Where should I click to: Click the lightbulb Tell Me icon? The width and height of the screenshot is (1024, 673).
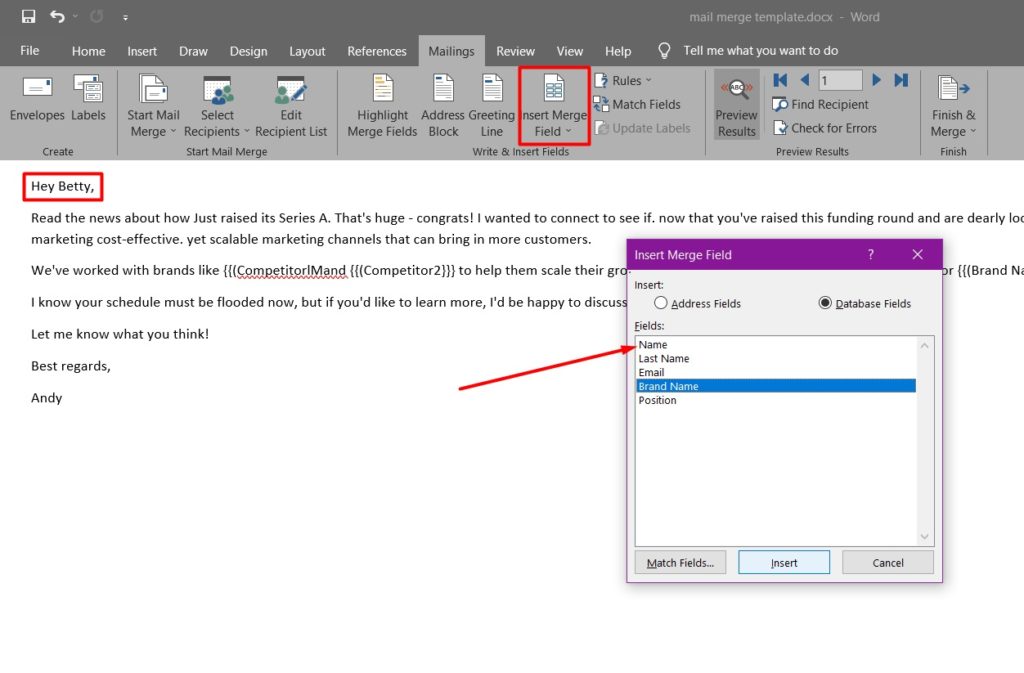click(664, 51)
